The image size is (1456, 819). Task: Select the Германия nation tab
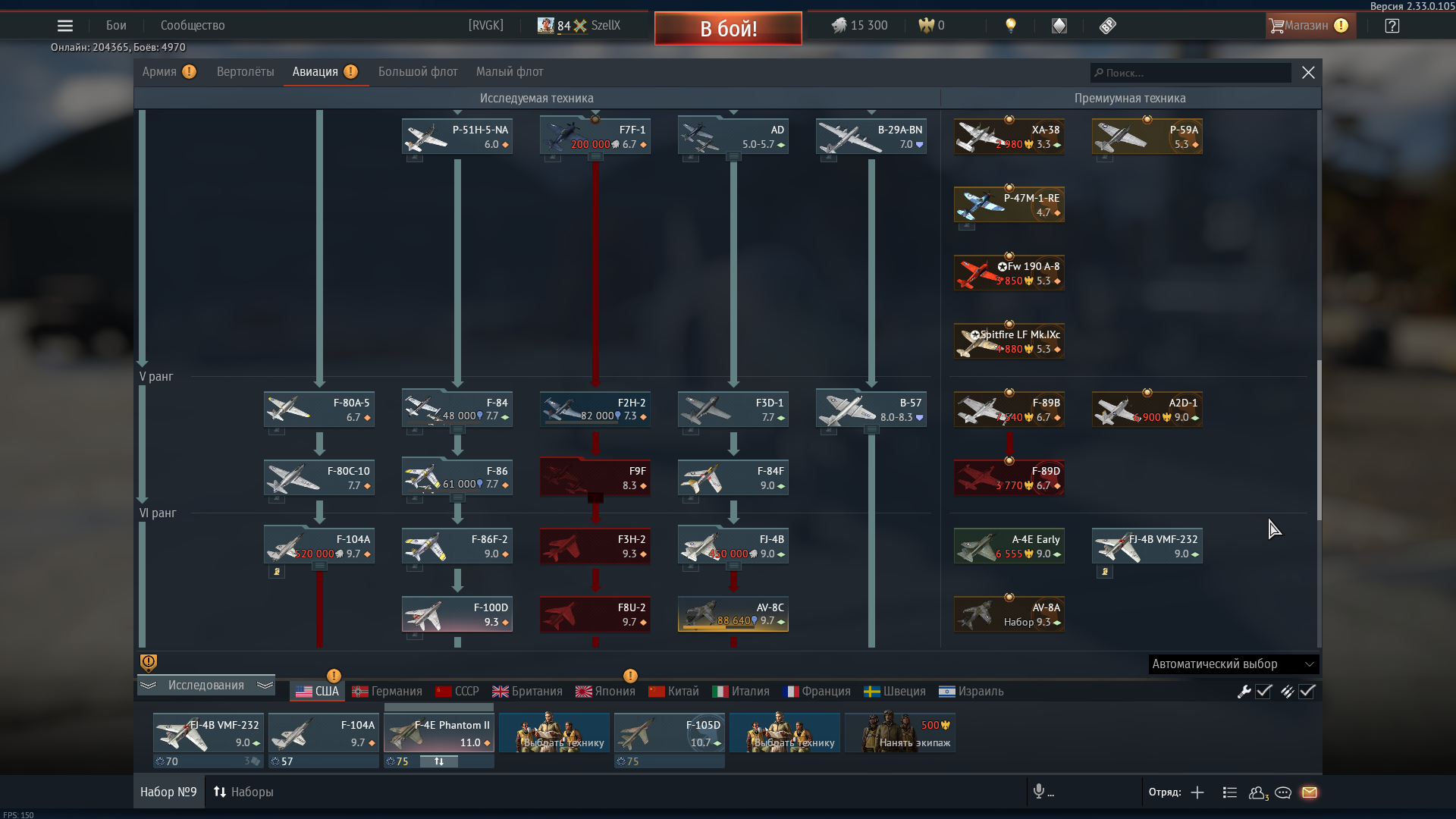[x=388, y=692]
